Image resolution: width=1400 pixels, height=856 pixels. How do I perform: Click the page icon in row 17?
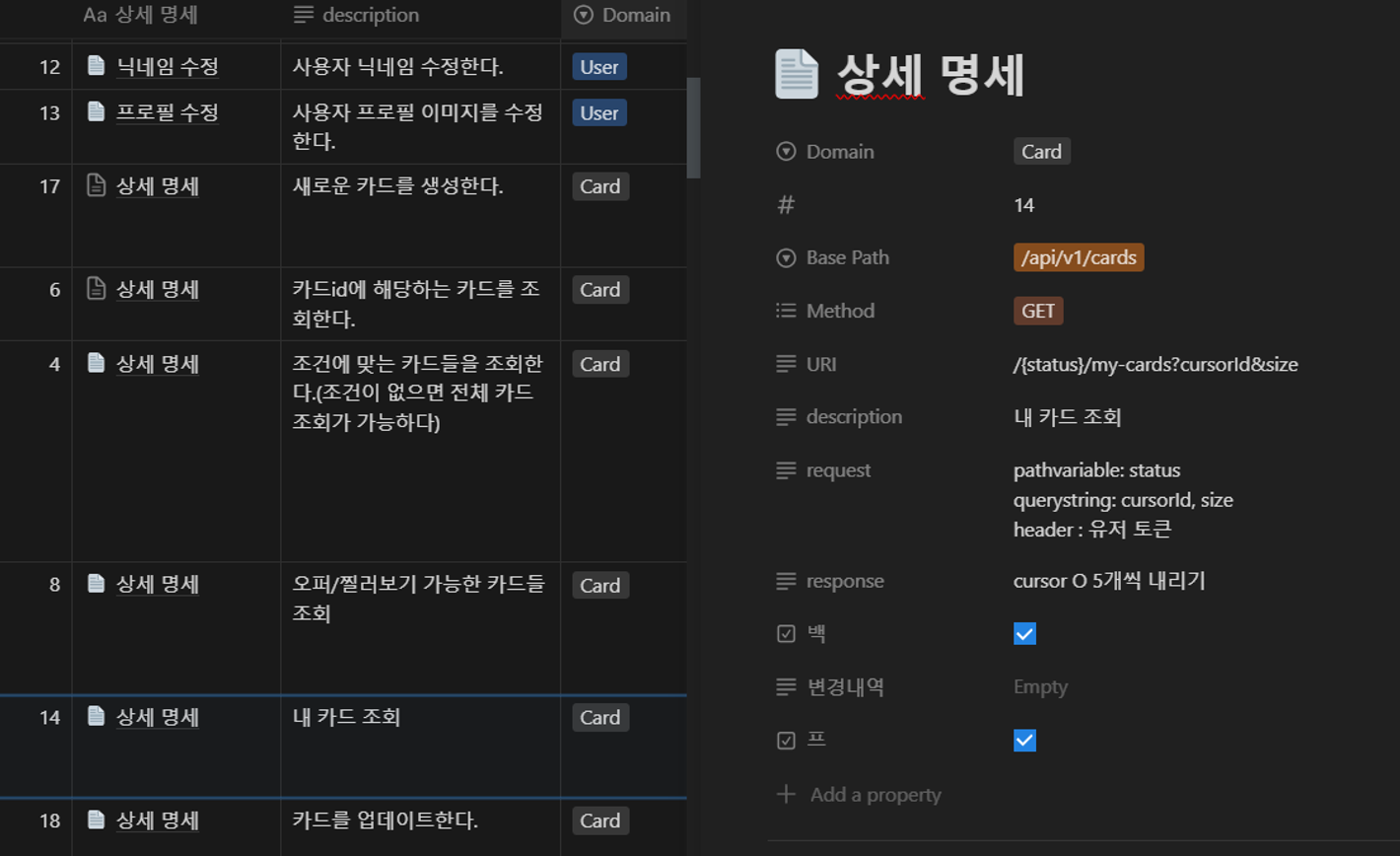(96, 185)
